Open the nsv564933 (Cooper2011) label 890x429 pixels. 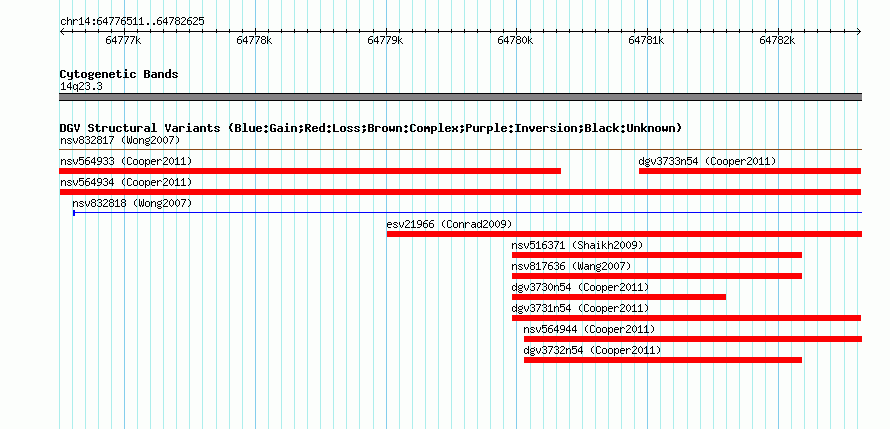point(126,161)
